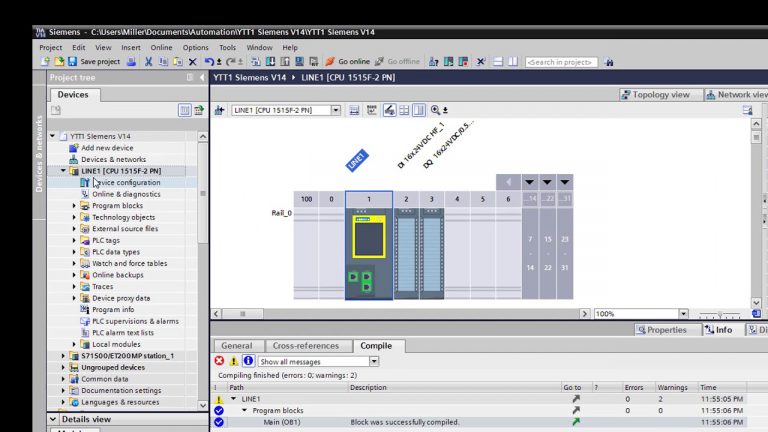Select the DI module in slot 2

click(x=406, y=254)
